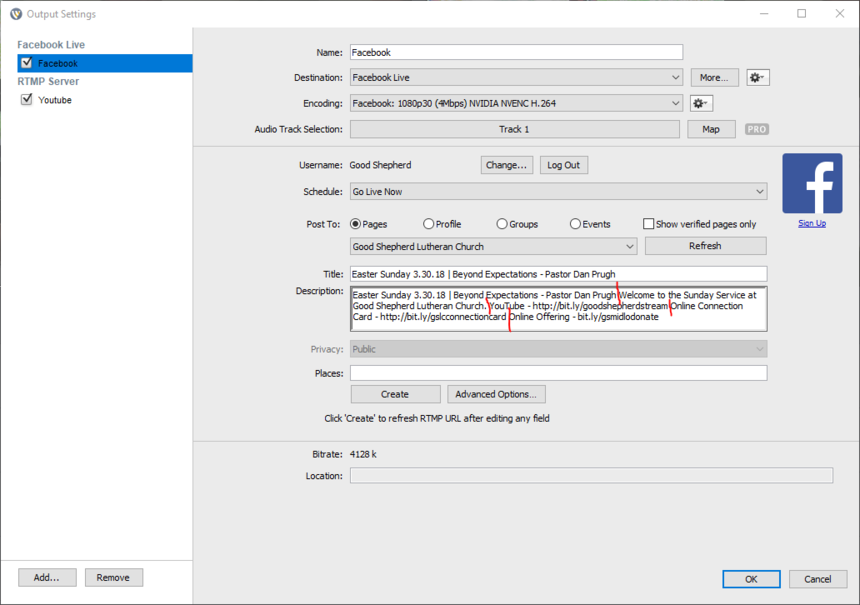Open the Schedule Go Live Now dropdown
The width and height of the screenshot is (860, 605).
pyautogui.click(x=558, y=191)
